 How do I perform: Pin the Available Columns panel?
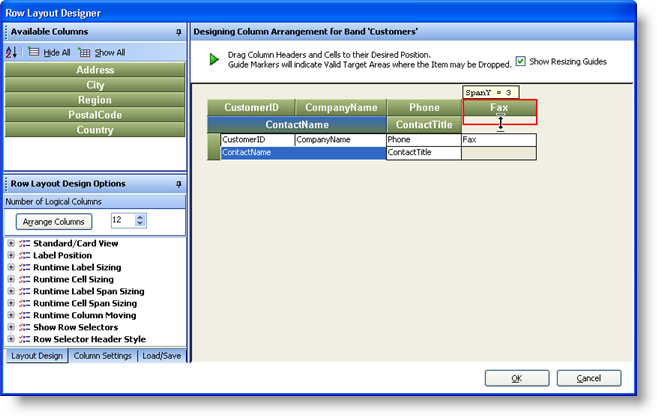[179, 32]
